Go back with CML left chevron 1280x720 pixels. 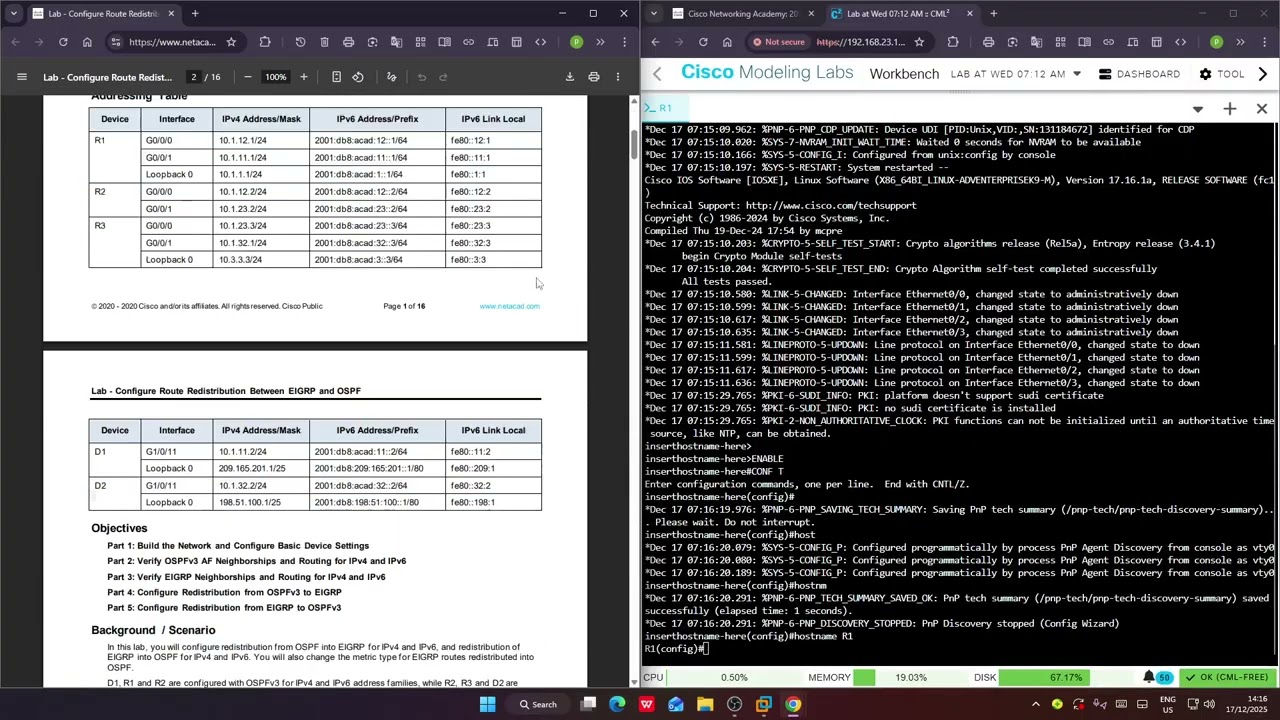pyautogui.click(x=657, y=74)
